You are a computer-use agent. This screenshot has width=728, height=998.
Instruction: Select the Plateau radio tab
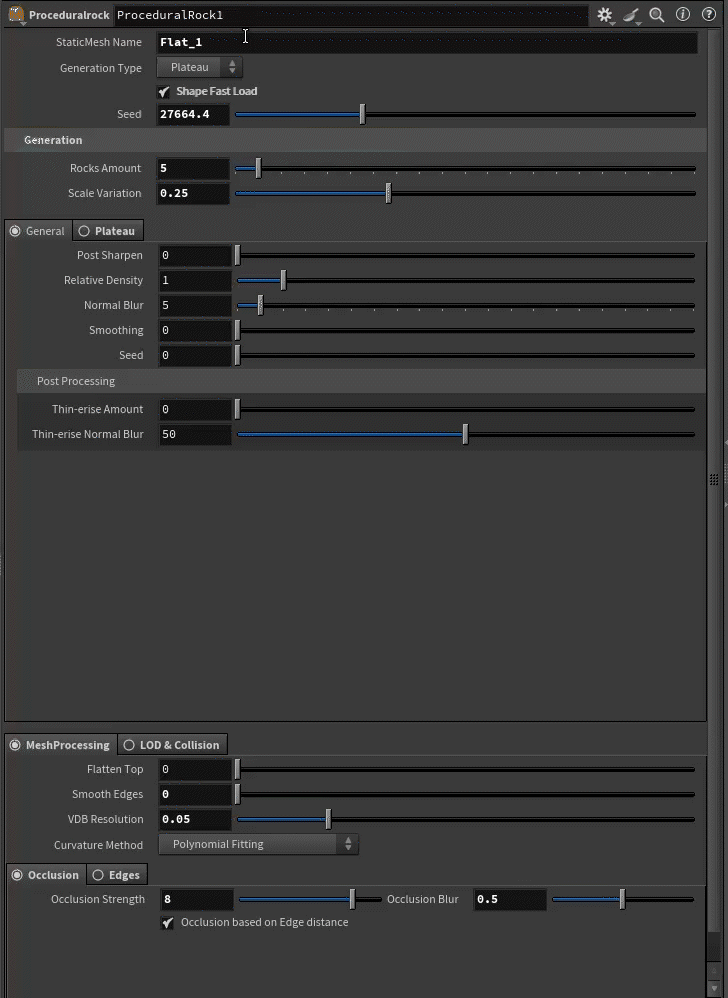108,231
